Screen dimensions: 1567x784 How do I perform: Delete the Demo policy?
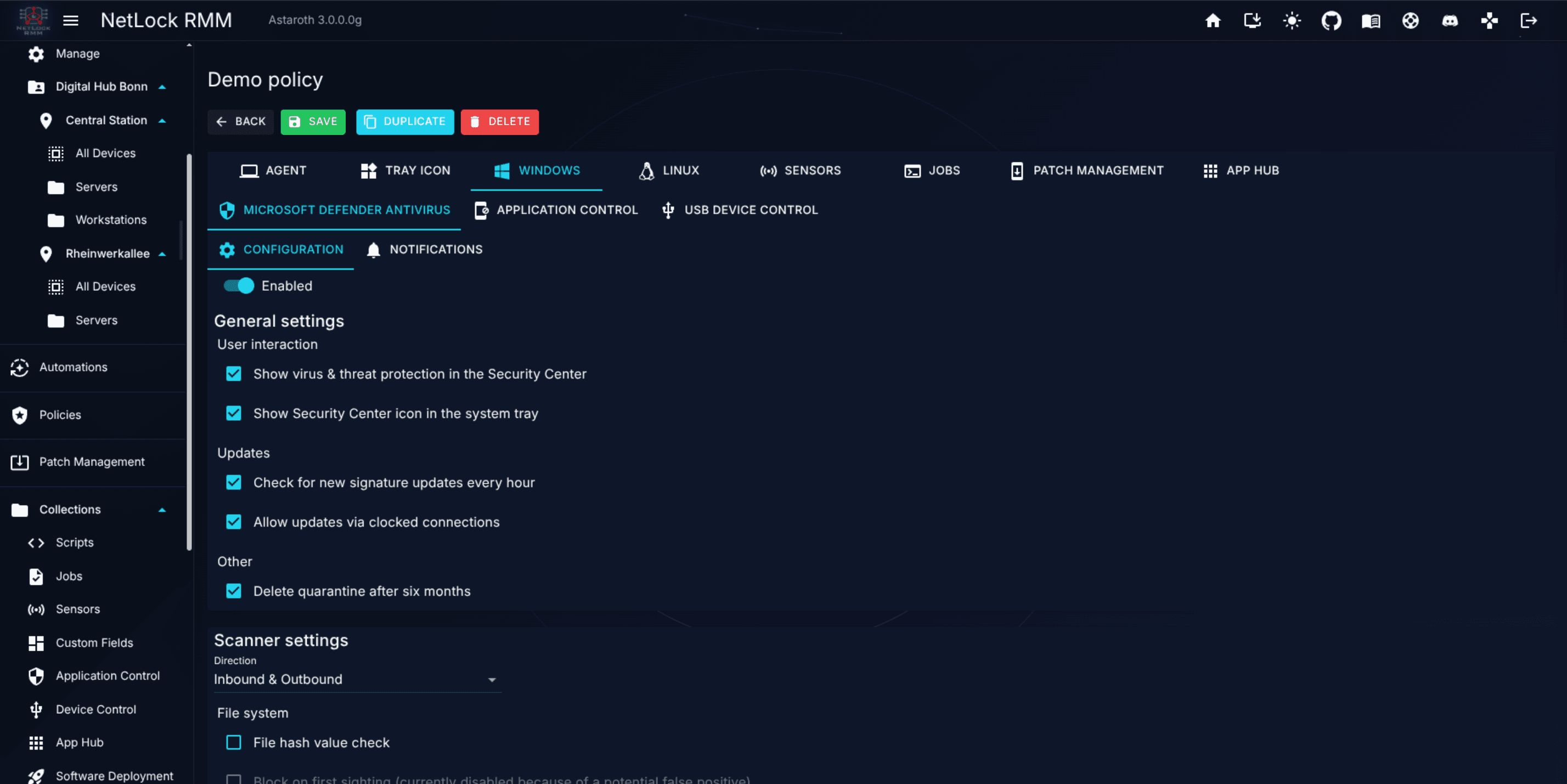(x=499, y=122)
